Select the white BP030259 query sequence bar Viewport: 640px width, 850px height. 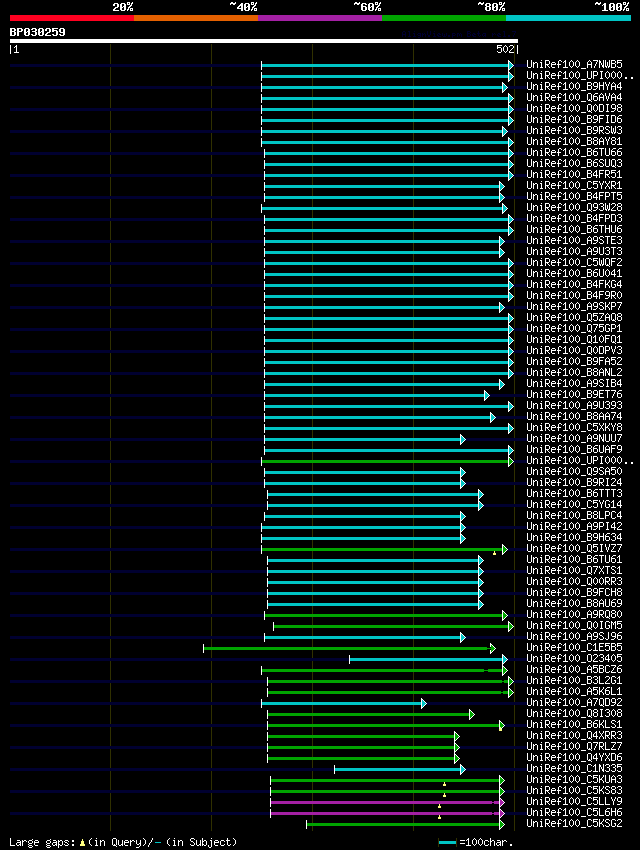point(264,41)
